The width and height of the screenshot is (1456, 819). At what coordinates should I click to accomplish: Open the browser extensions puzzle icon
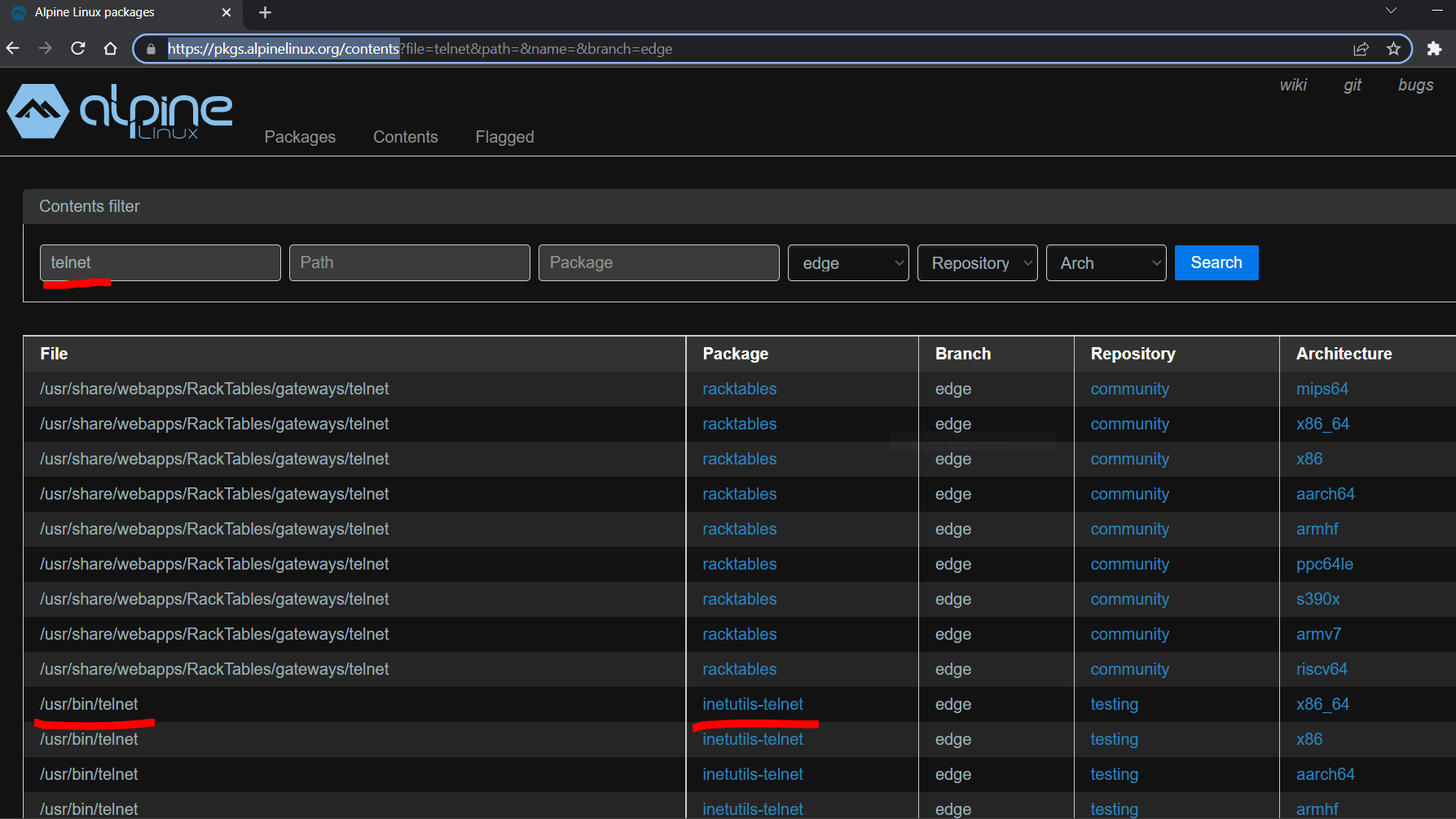click(1435, 49)
